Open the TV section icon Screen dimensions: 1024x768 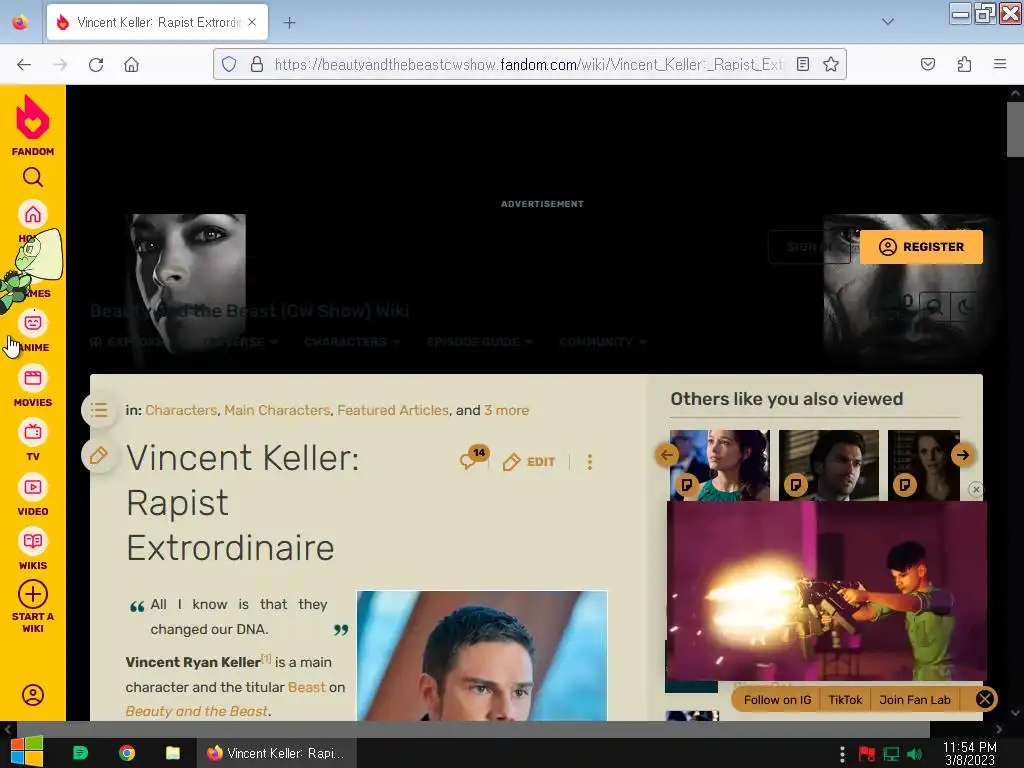tap(33, 432)
